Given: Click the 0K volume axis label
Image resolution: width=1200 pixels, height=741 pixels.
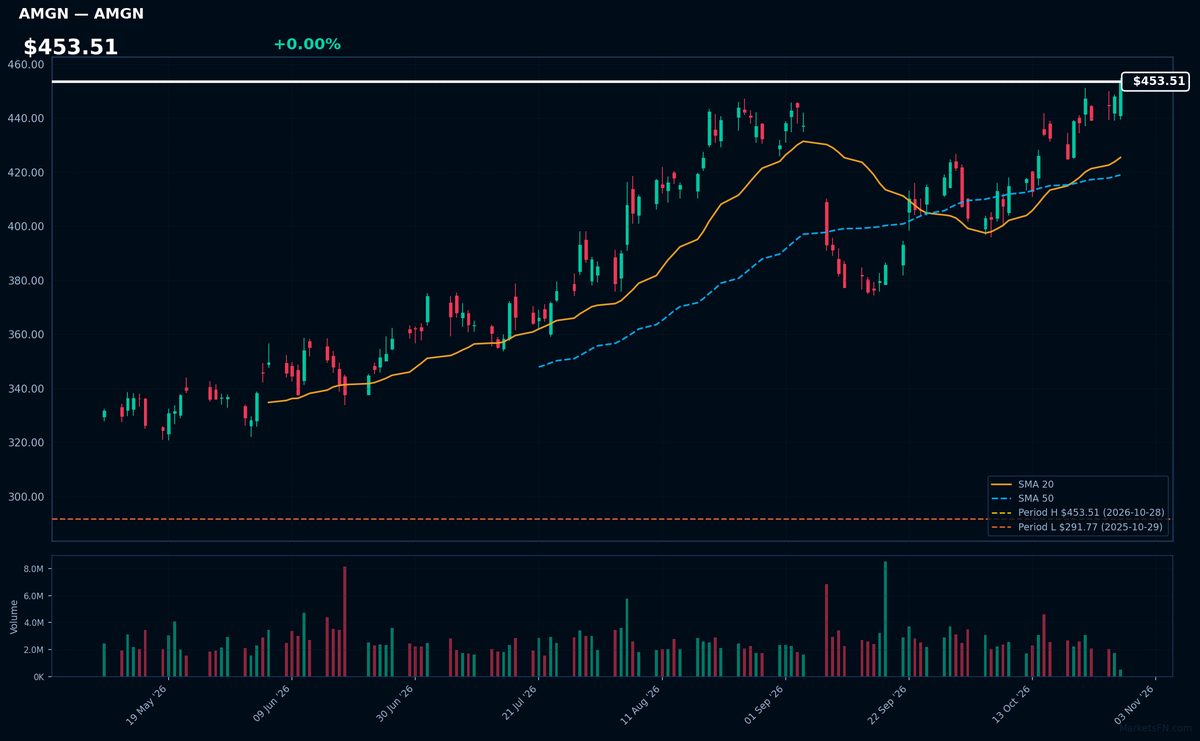Looking at the screenshot, I should click(38, 677).
